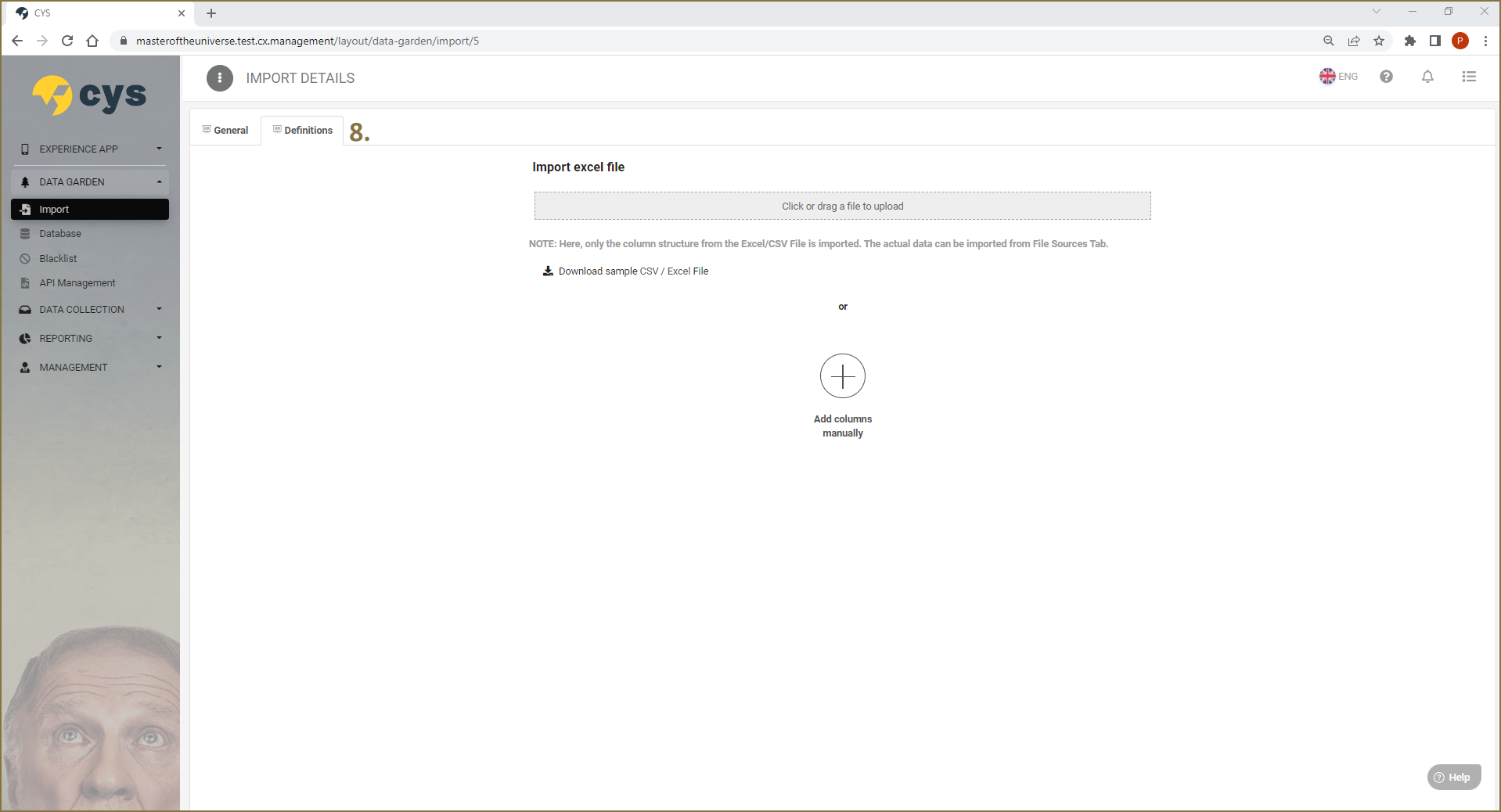The image size is (1501, 812).
Task: Open browser extensions puzzle icon
Action: pos(1410,41)
